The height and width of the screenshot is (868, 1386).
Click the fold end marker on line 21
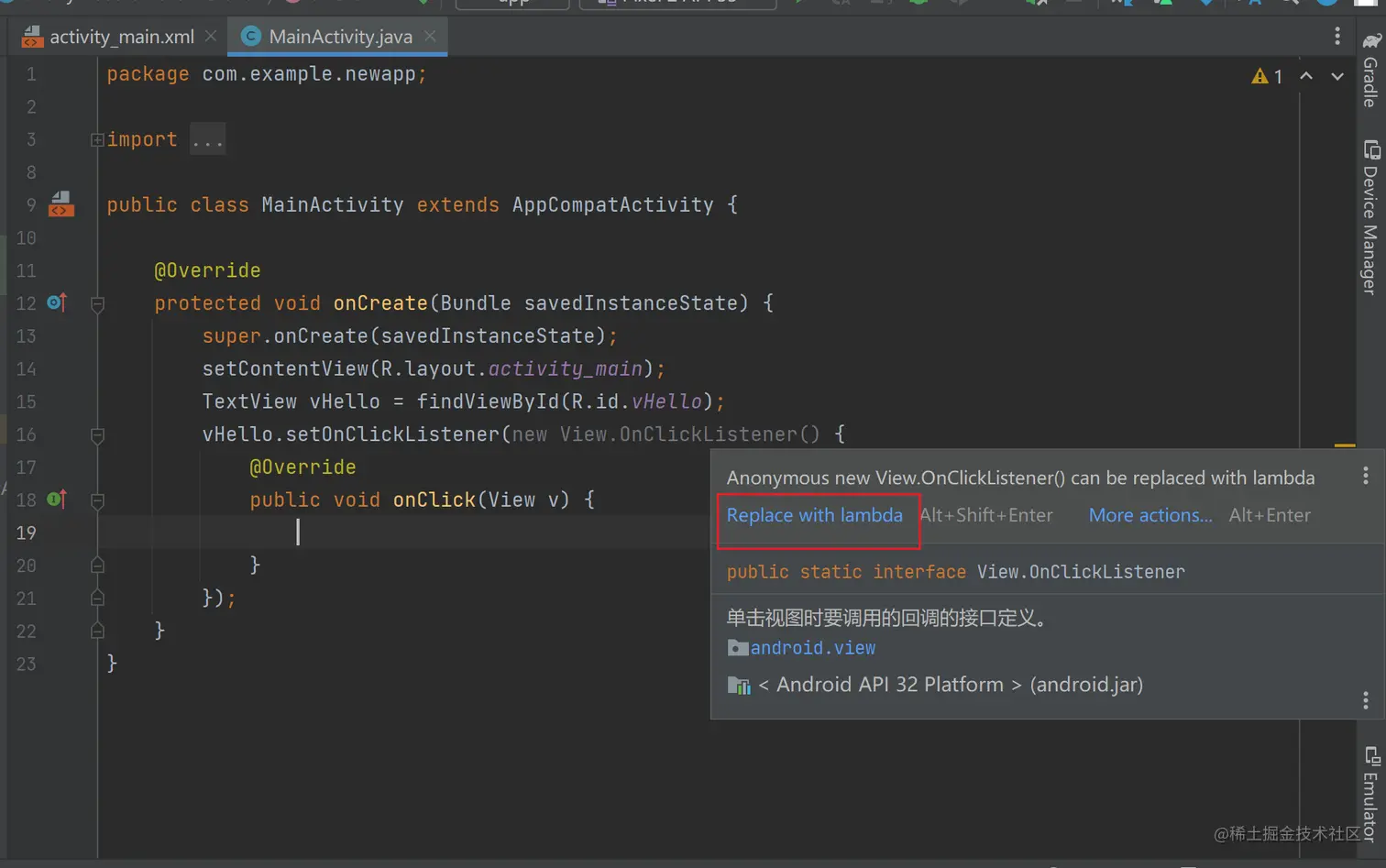click(97, 598)
